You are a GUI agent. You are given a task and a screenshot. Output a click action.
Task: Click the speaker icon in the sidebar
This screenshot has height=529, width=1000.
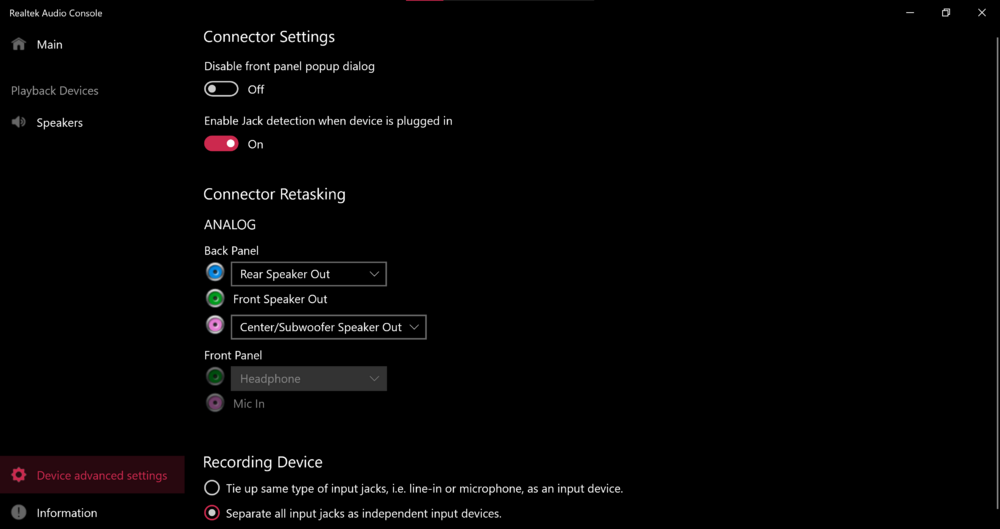19,122
